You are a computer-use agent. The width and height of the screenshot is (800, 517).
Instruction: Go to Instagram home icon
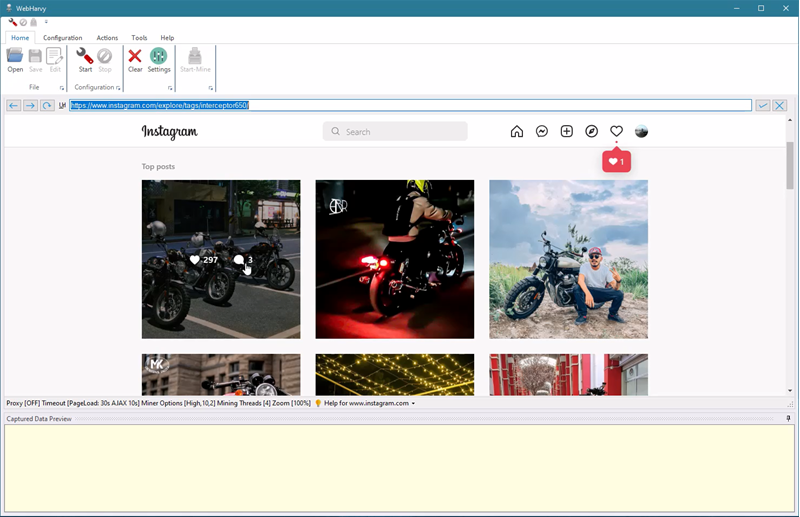point(517,132)
